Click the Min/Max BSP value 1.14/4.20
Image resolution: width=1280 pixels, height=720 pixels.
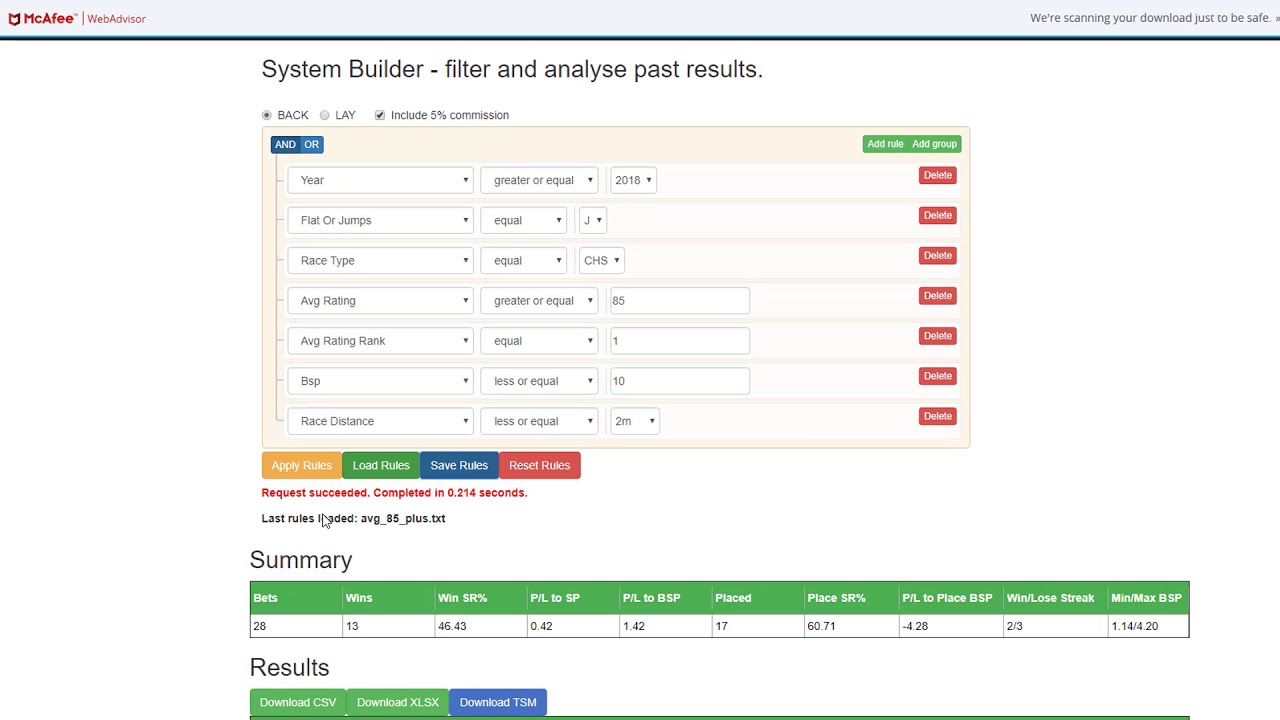point(1134,626)
